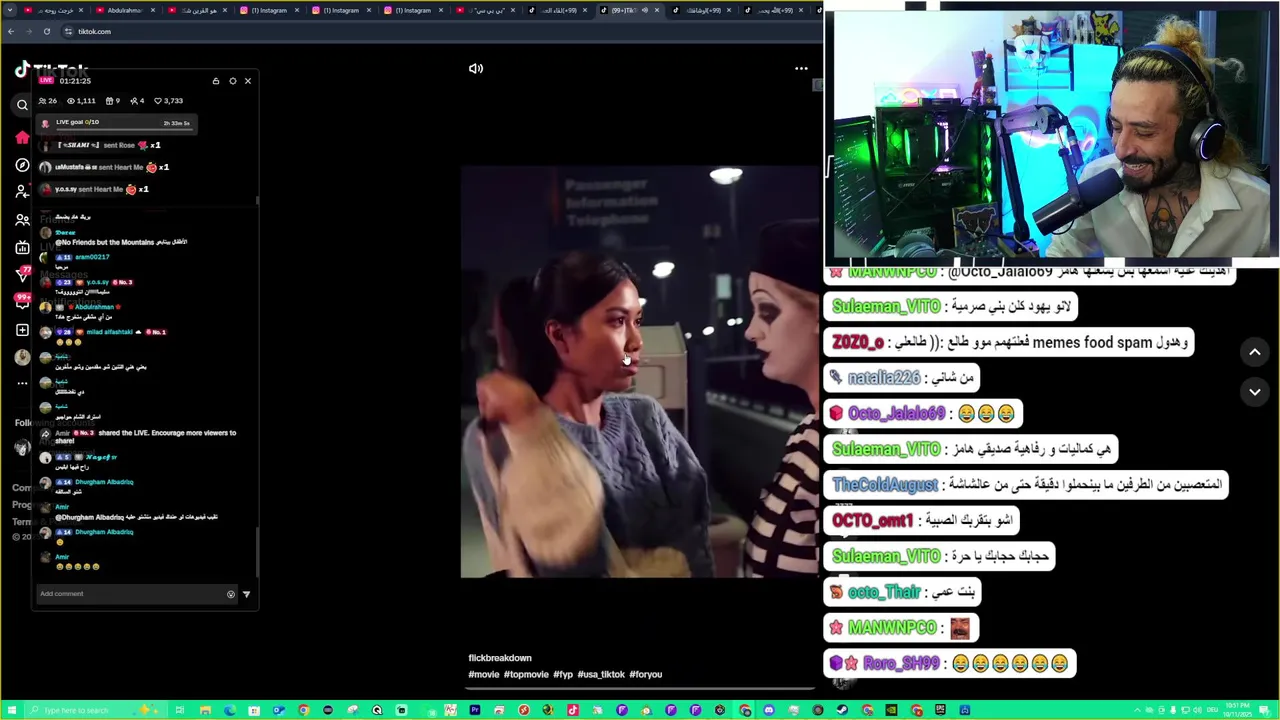This screenshot has width=1280, height=720.
Task: Click username aram00217 in chat
Action: click(x=92, y=257)
